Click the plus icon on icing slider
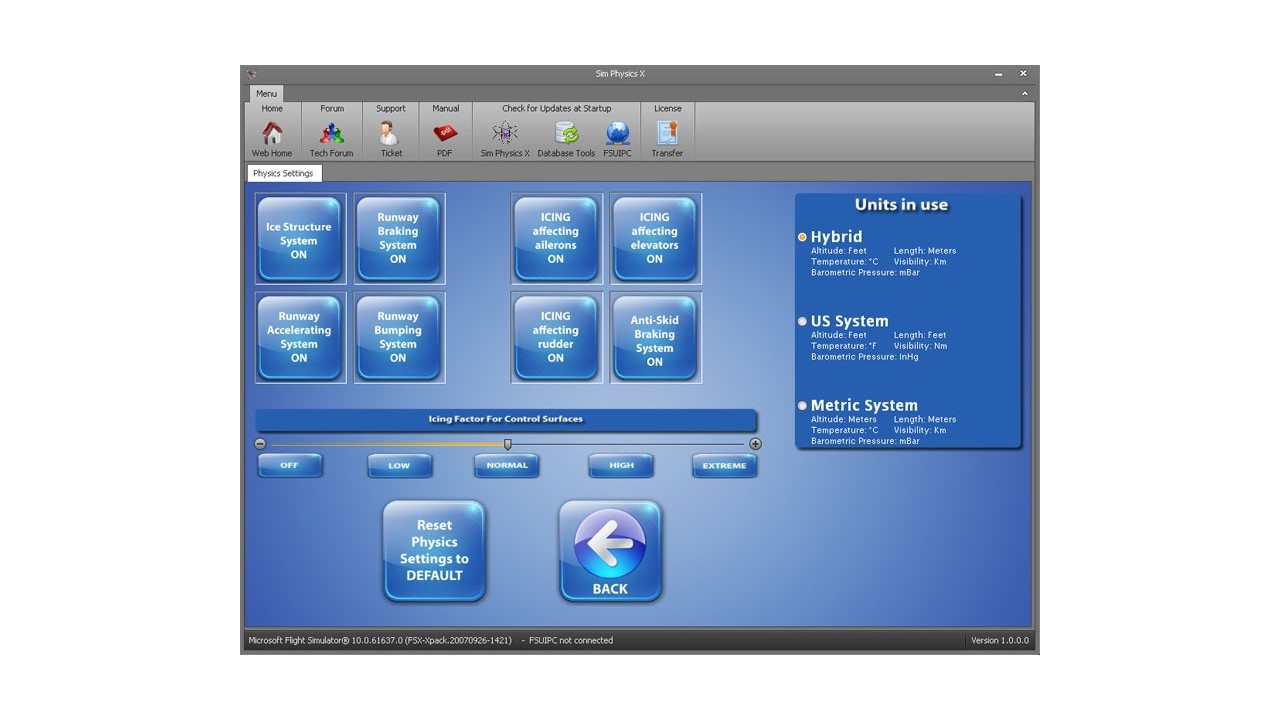Image resolution: width=1280 pixels, height=720 pixels. [755, 444]
